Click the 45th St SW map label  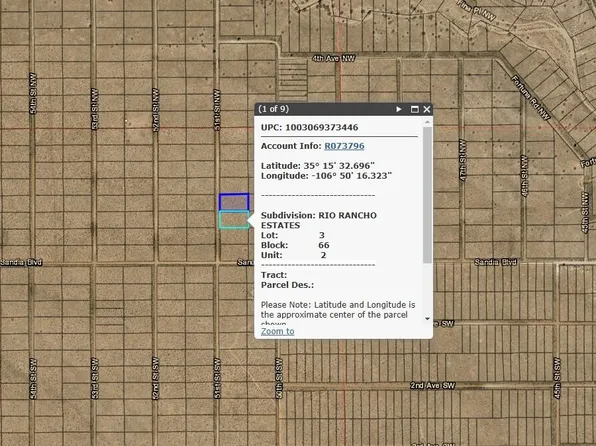557,378
